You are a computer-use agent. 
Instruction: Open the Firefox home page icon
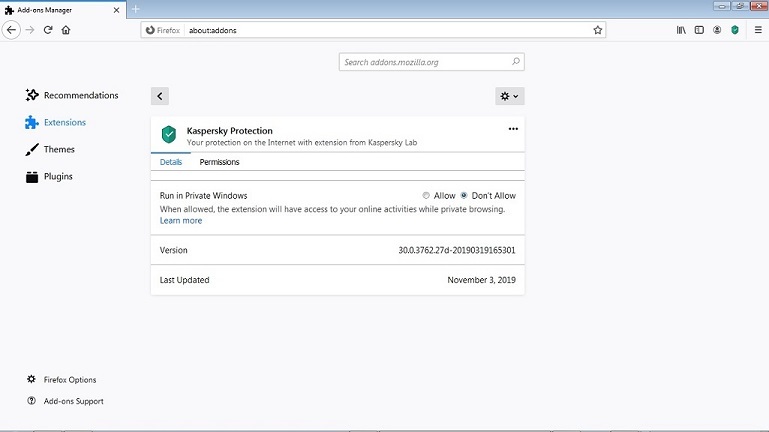[66, 30]
